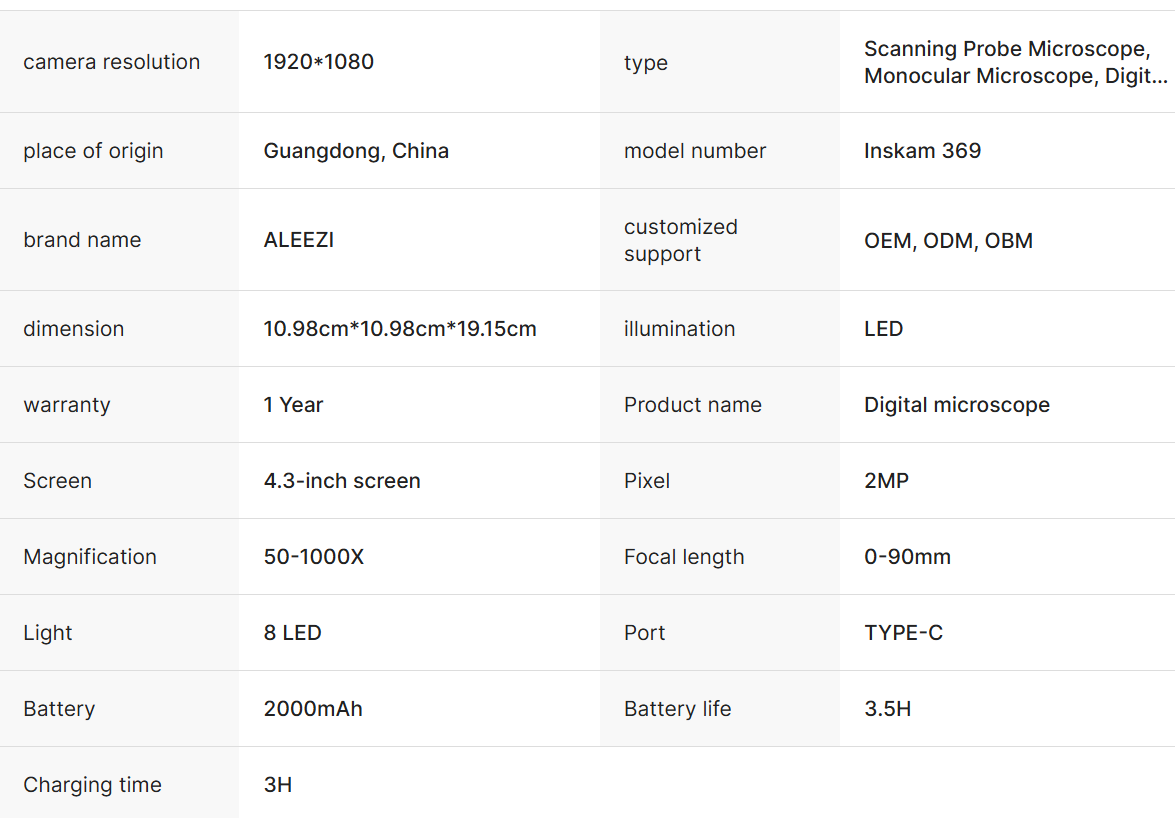The height and width of the screenshot is (818, 1175).
Task: Select the ALEEZI brand name value
Action: (299, 240)
